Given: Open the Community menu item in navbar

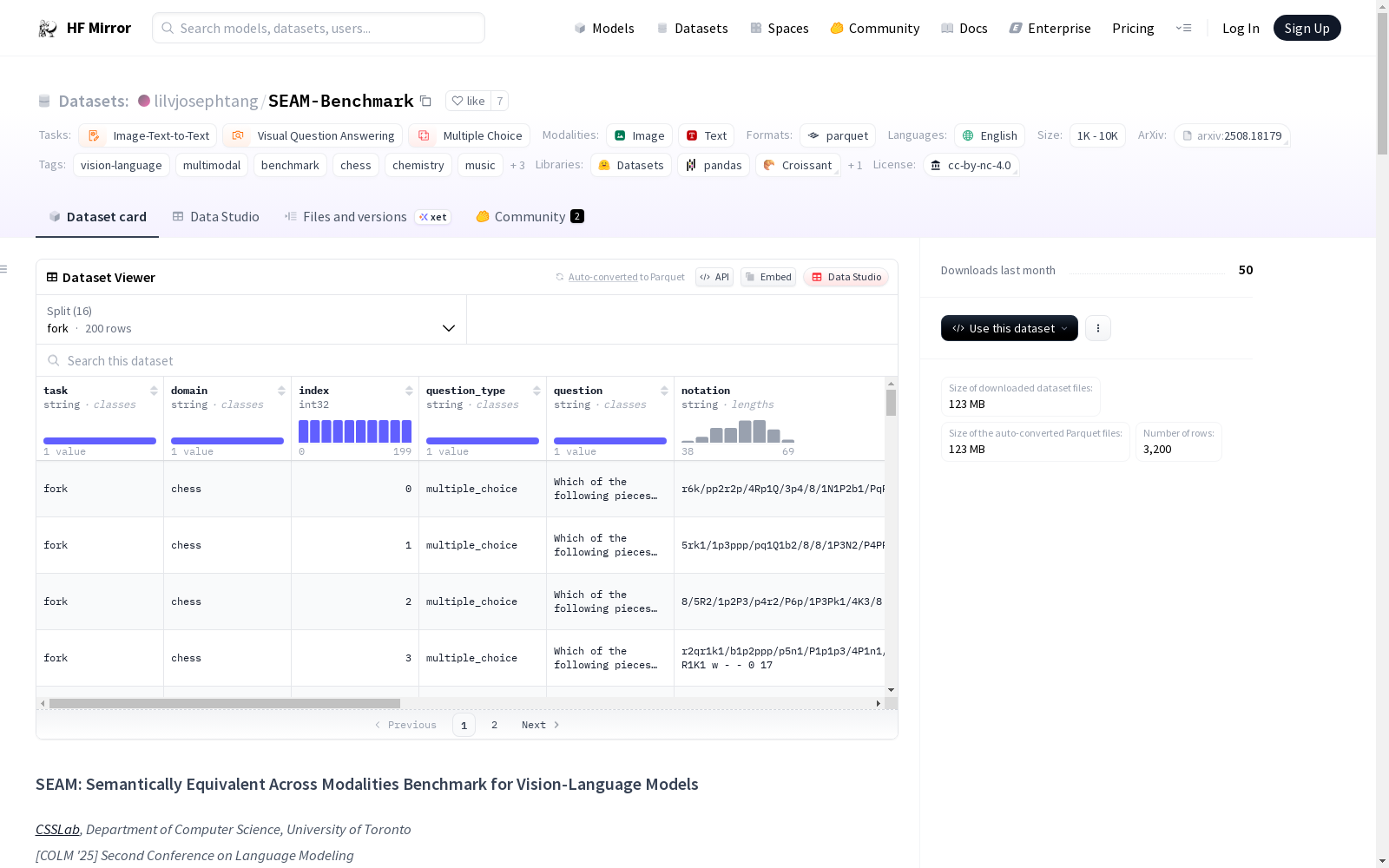Looking at the screenshot, I should 875,28.
